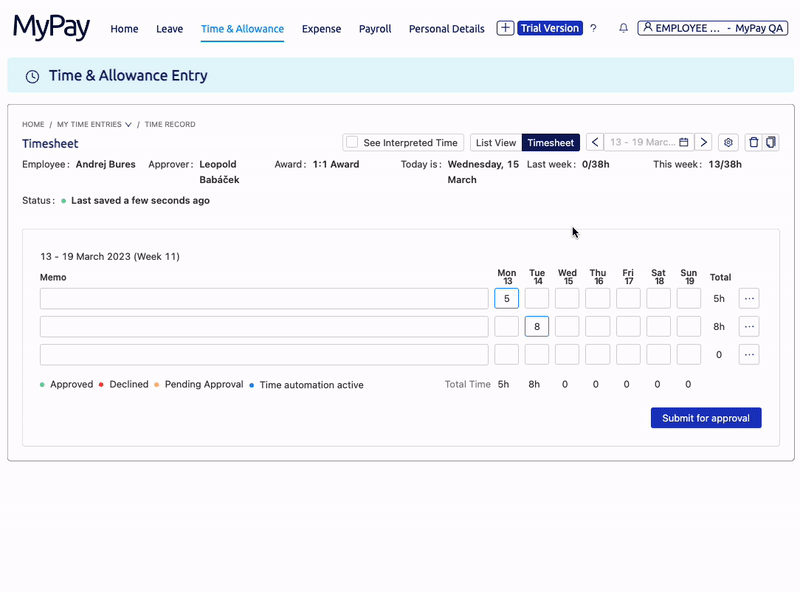Open the first row's ellipsis options menu
Screen dimensions: 800x592
coord(749,297)
